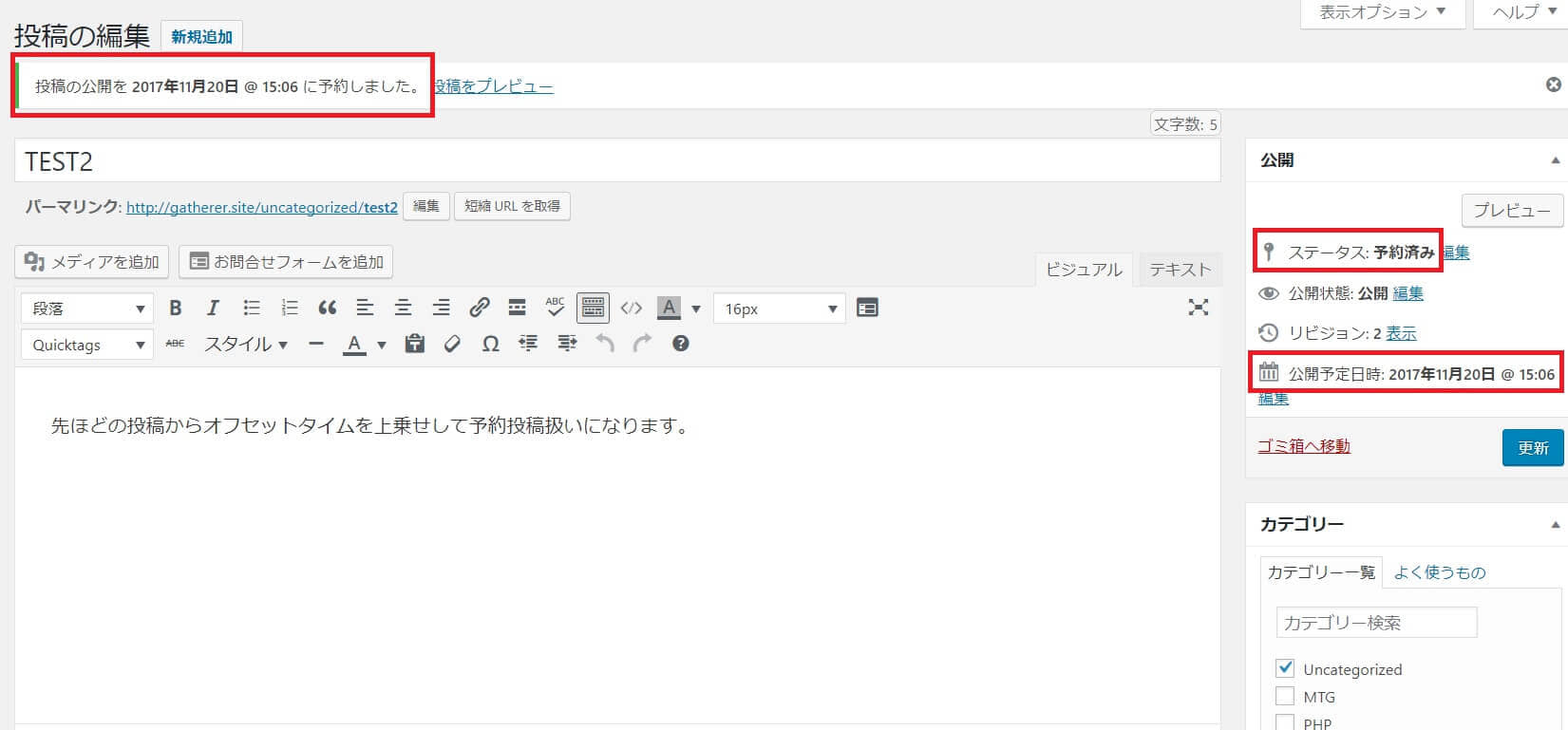Dismiss the scheduled-post notice
Screen dimensions: 1568x730
(x=1553, y=84)
